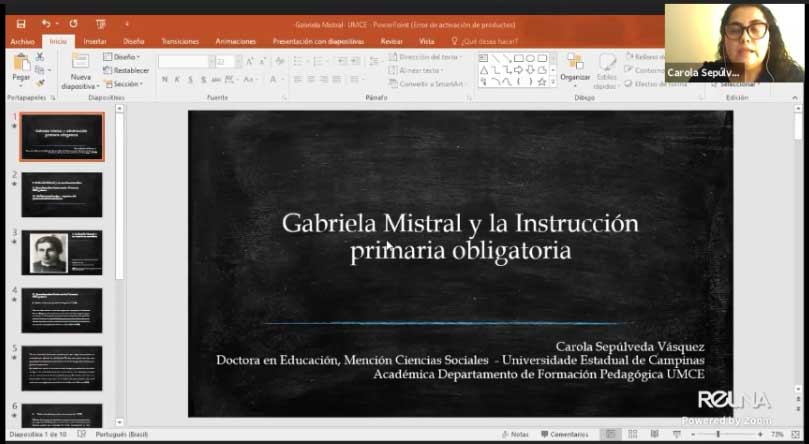
Task: Toggle the Notas pane
Action: pos(517,434)
